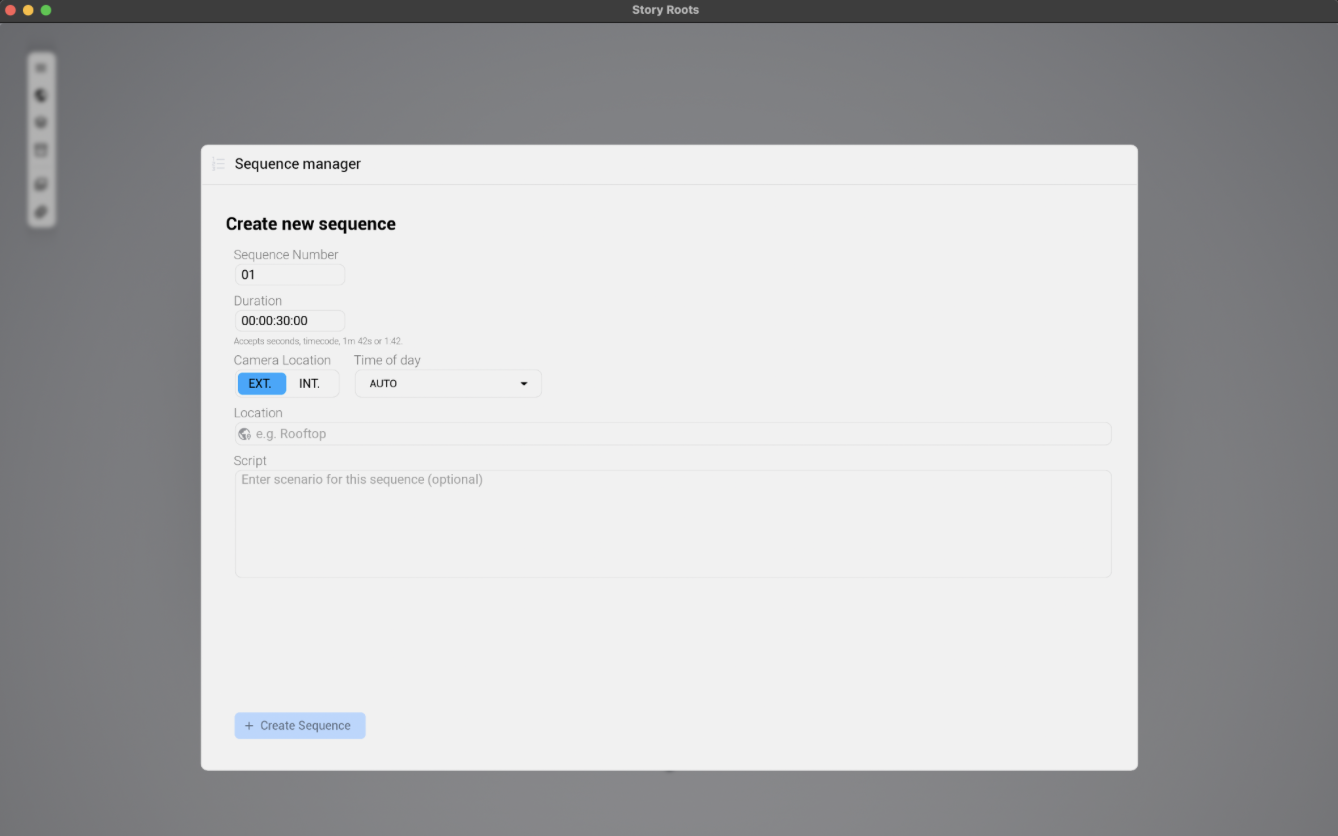Click the Sequence manager list icon
This screenshot has height=836, width=1338.
click(218, 164)
